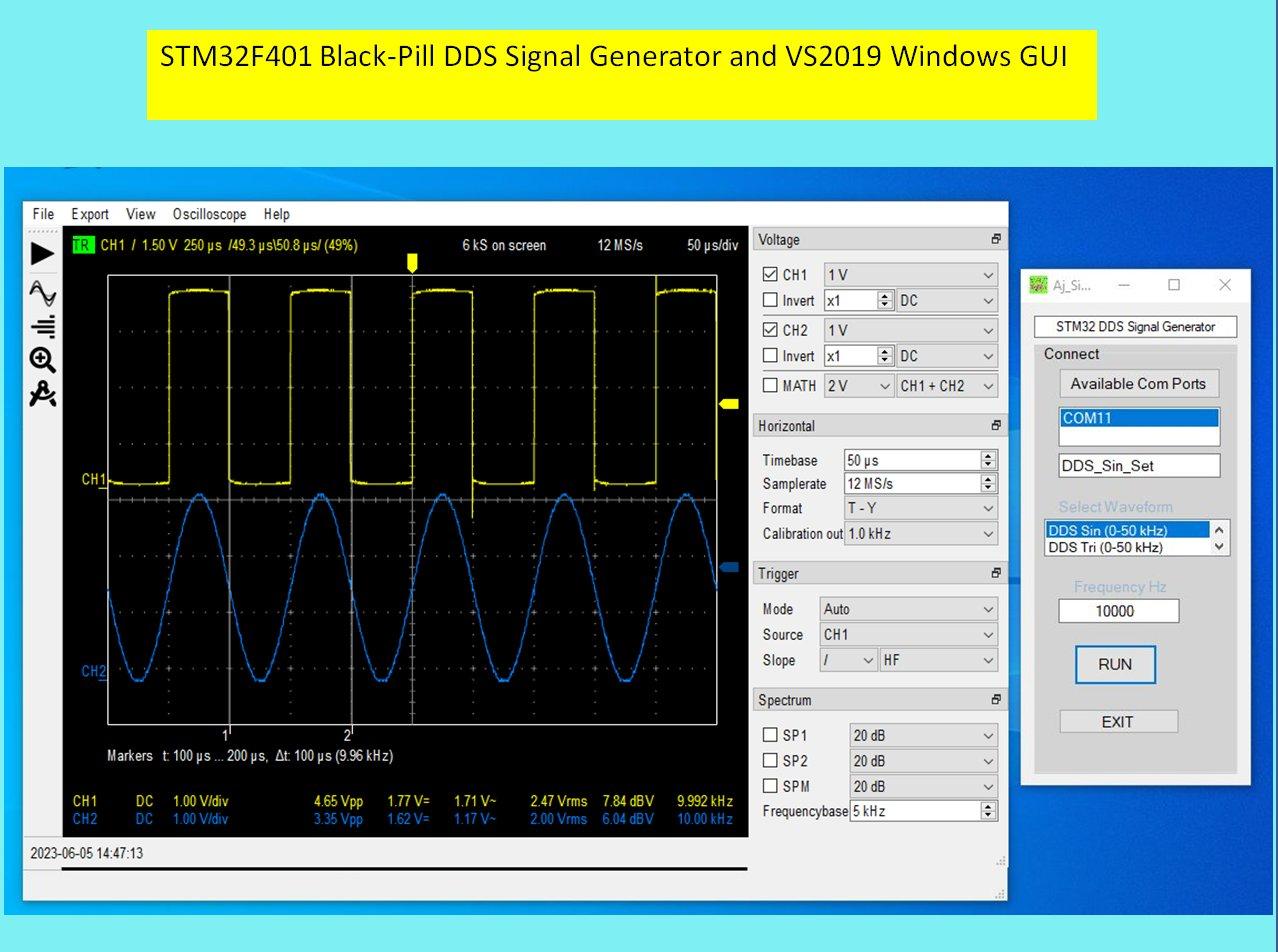Open the horizontal lines measurement icon

click(43, 327)
